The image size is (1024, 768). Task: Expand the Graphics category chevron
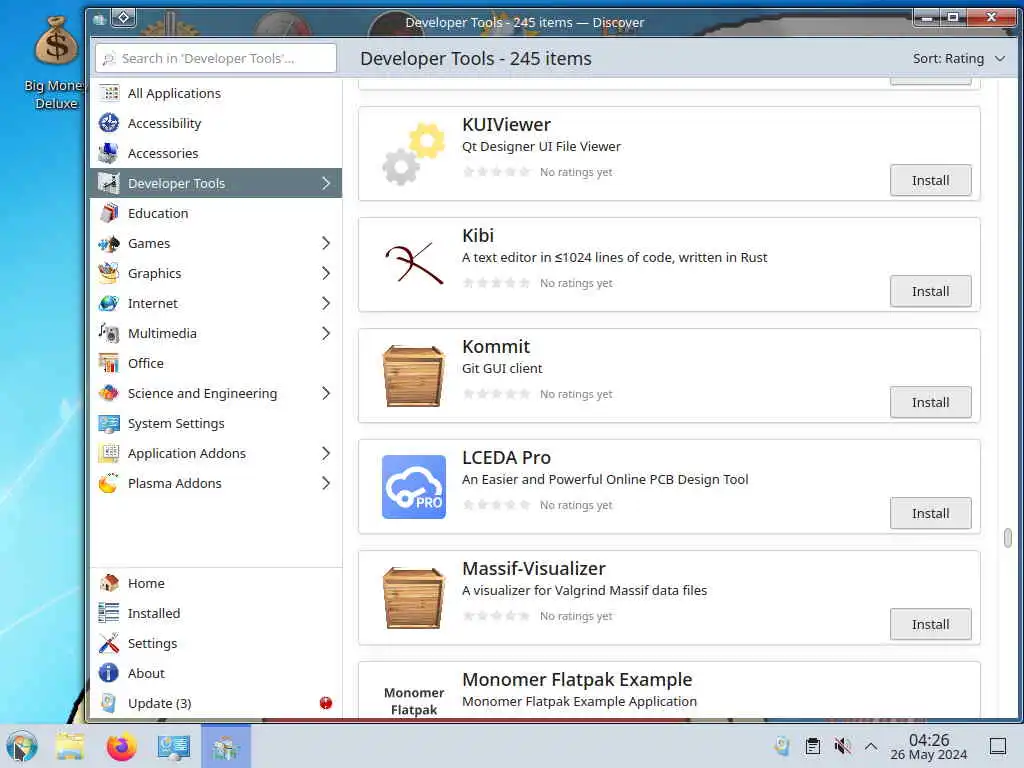(x=326, y=274)
